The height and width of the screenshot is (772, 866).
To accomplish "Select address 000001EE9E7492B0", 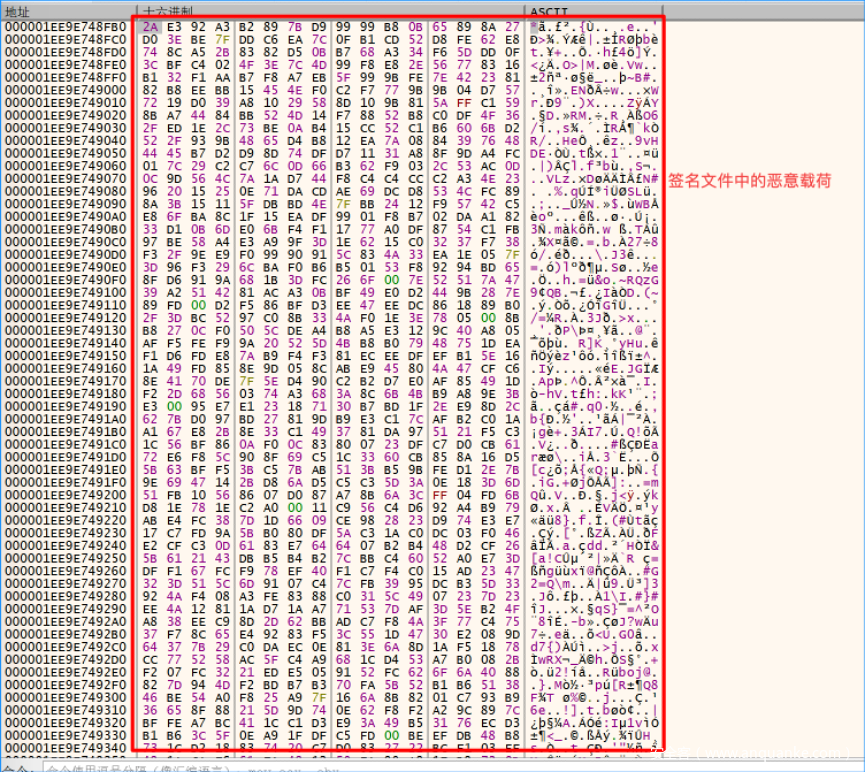I will [x=66, y=634].
